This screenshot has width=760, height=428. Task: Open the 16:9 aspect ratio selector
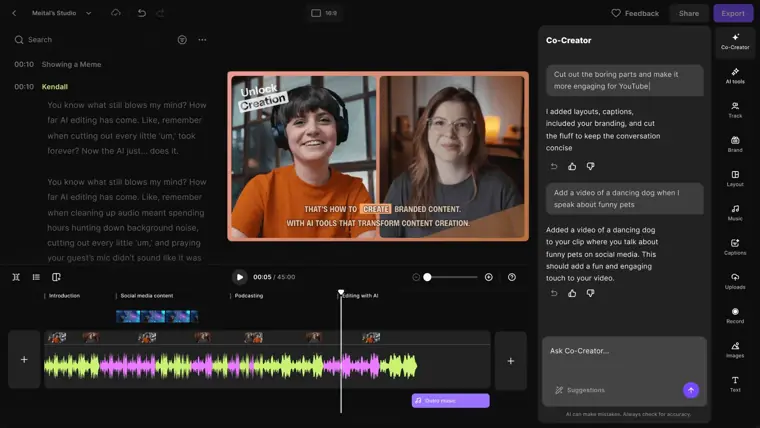point(324,13)
